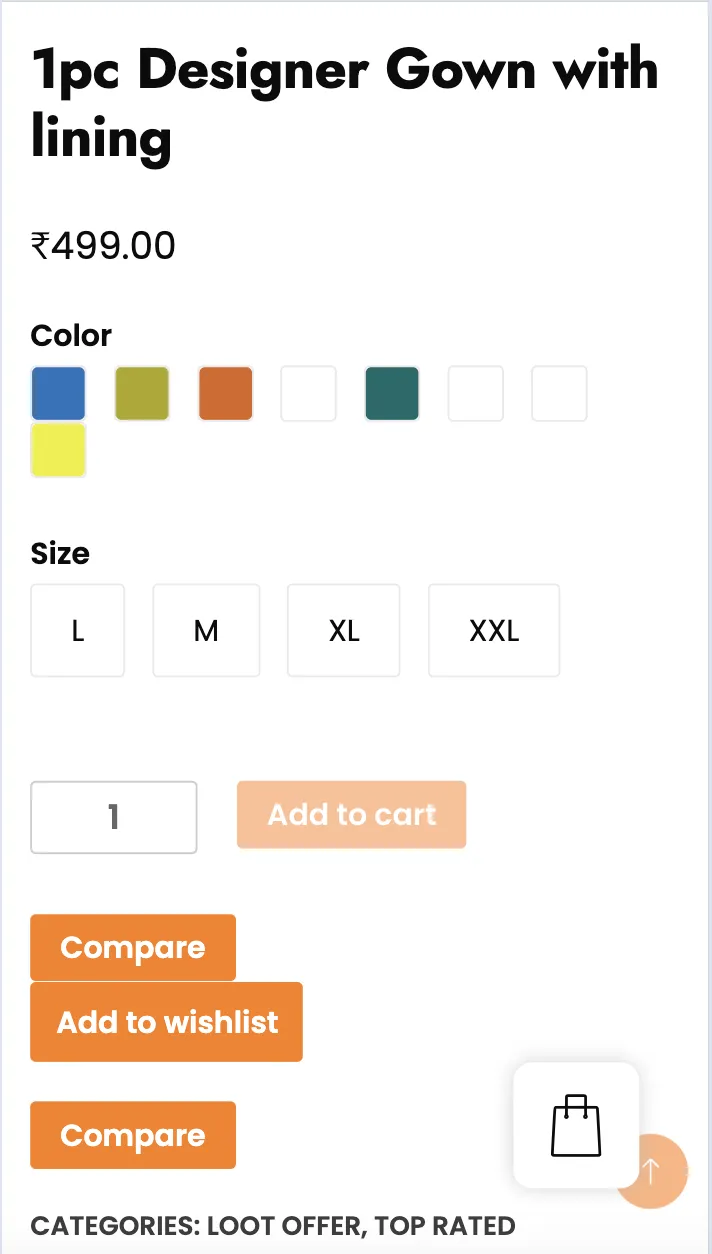Click the scroll-to-top arrow button
Image resolution: width=712 pixels, height=1254 pixels.
click(651, 1170)
